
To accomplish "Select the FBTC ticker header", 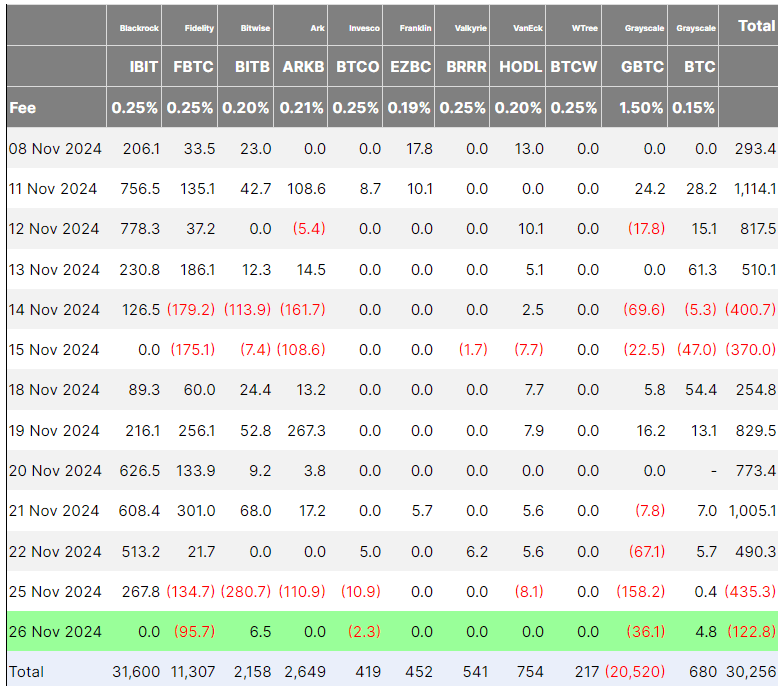I will [193, 66].
